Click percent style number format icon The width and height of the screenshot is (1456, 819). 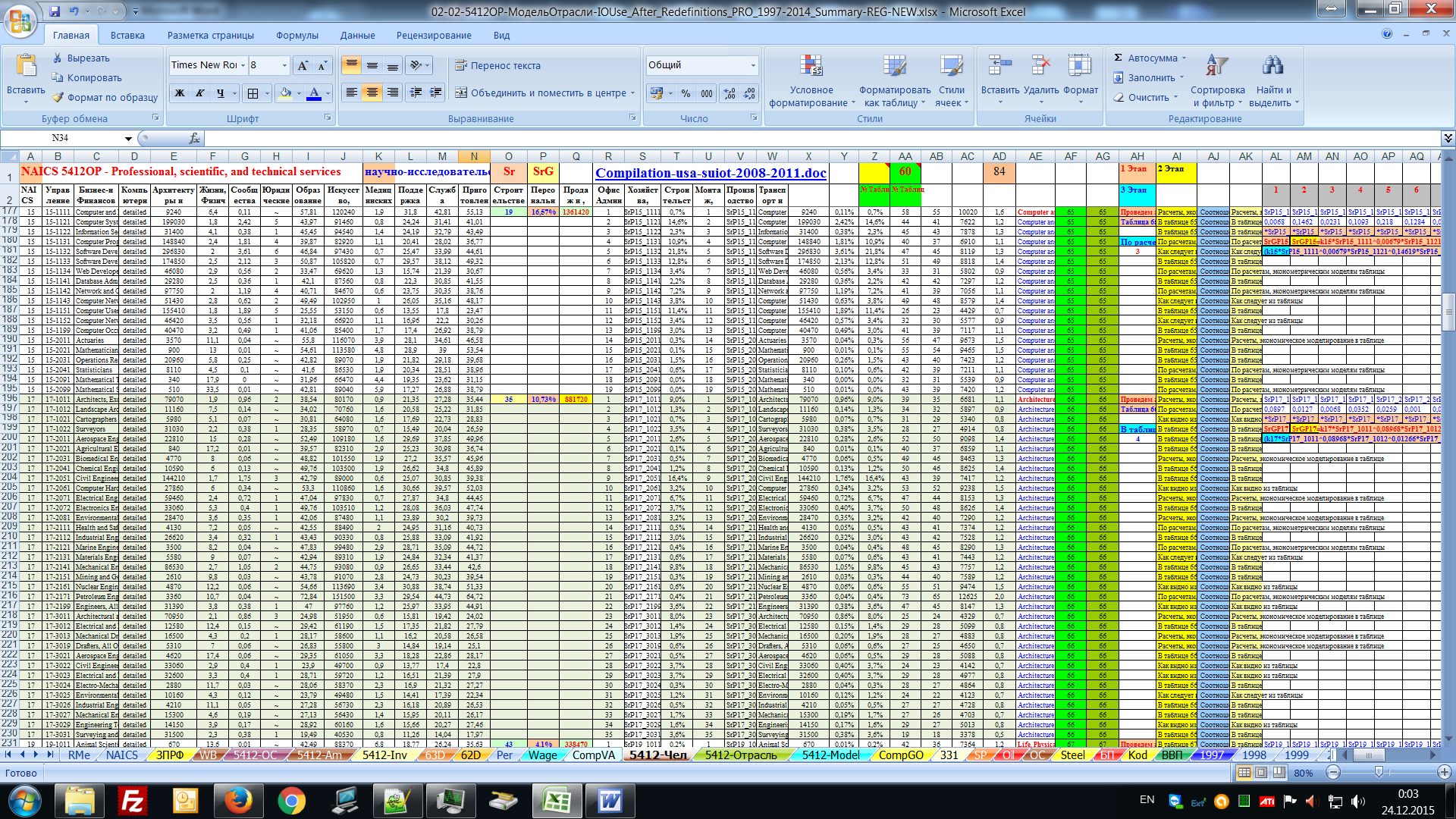click(686, 93)
